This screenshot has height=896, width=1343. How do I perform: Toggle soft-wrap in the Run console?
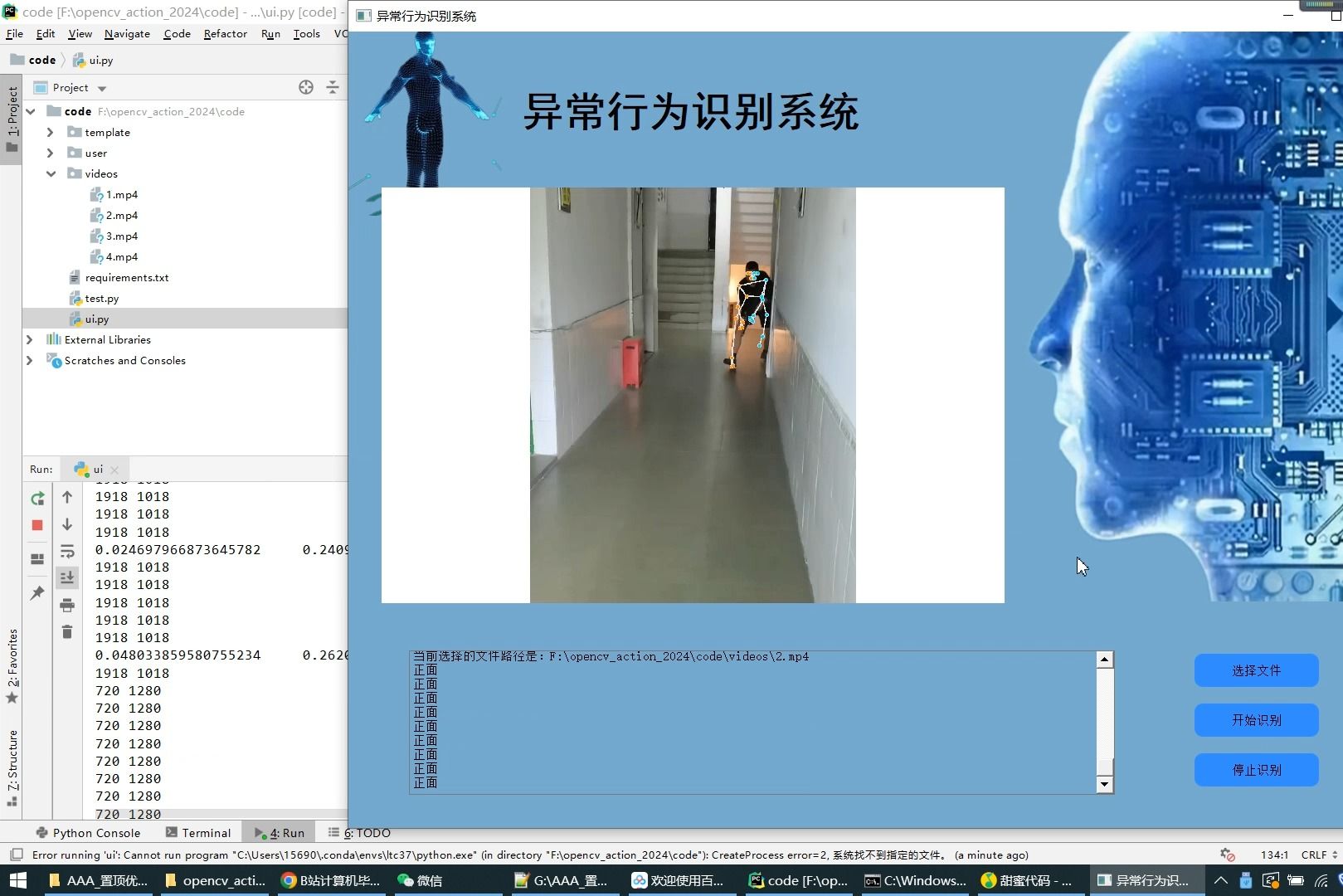(x=67, y=552)
